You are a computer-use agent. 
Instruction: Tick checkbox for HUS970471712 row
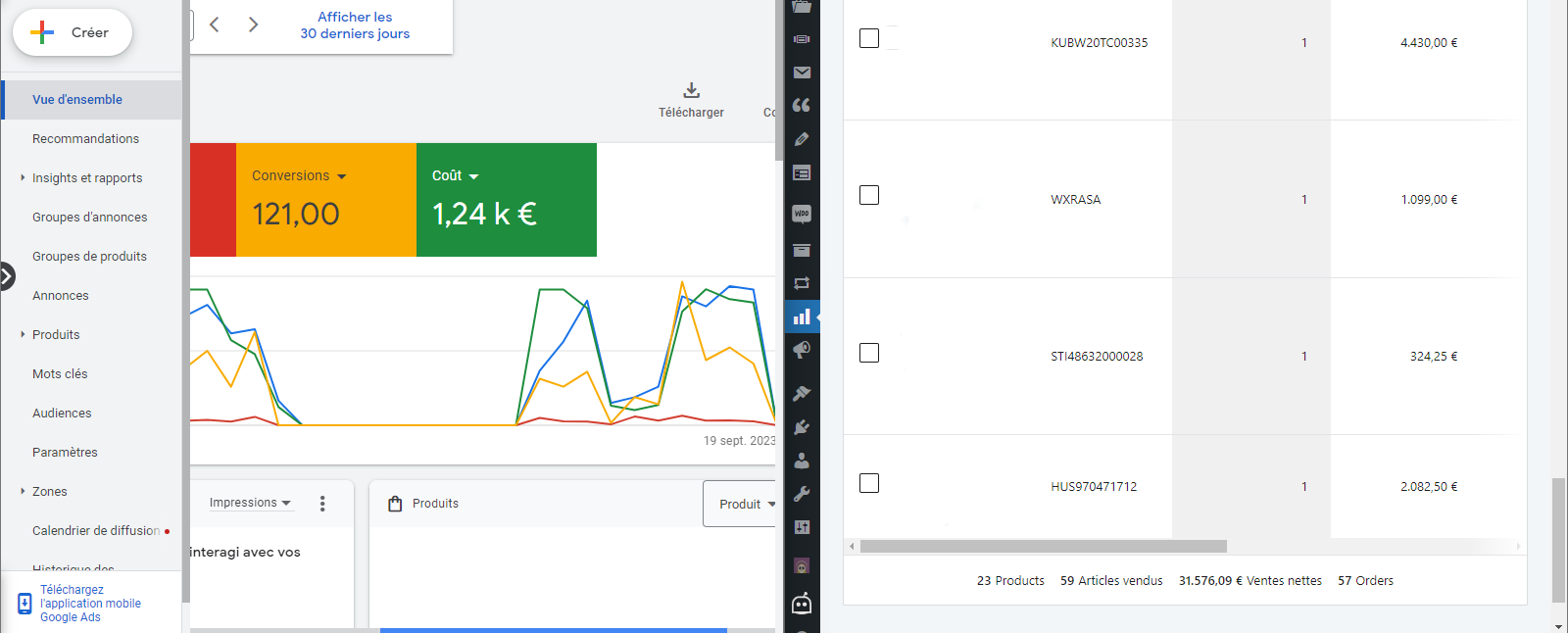(x=869, y=483)
